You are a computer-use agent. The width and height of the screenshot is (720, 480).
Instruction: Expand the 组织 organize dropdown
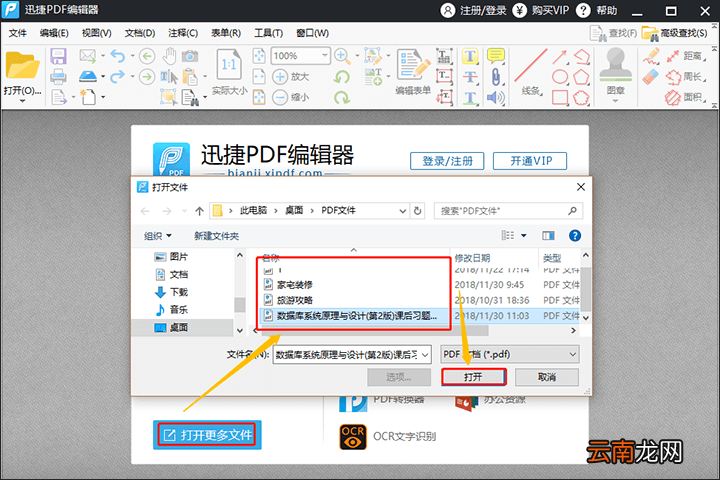point(158,236)
